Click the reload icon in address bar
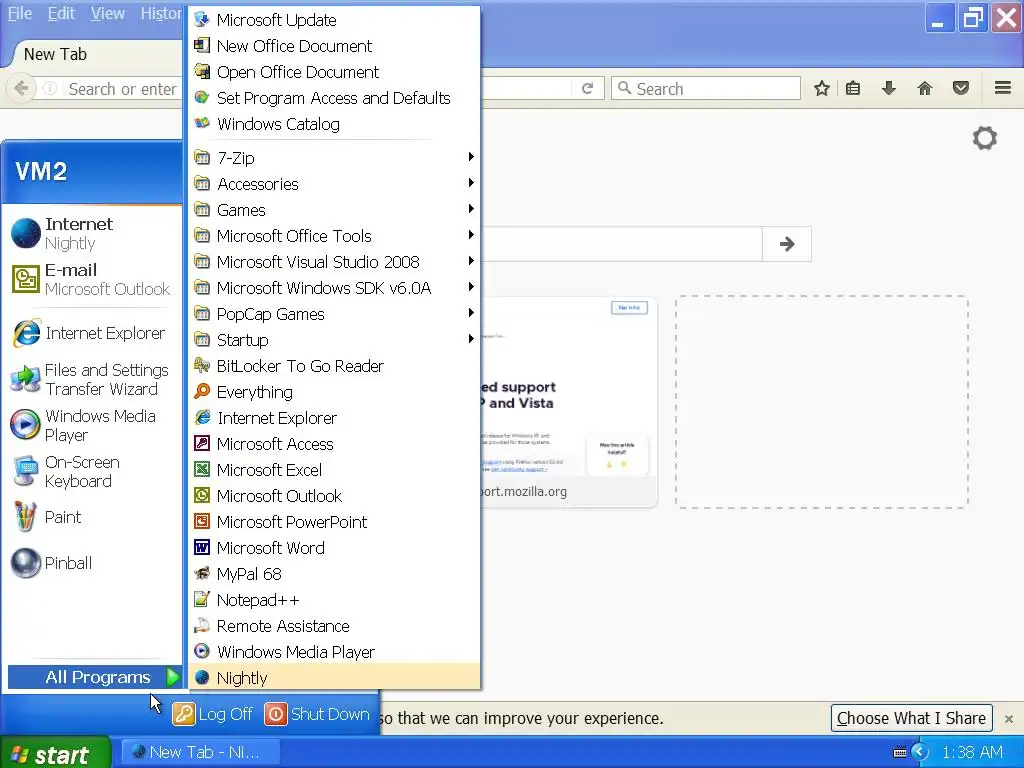The height and width of the screenshot is (768, 1024). pos(587,88)
